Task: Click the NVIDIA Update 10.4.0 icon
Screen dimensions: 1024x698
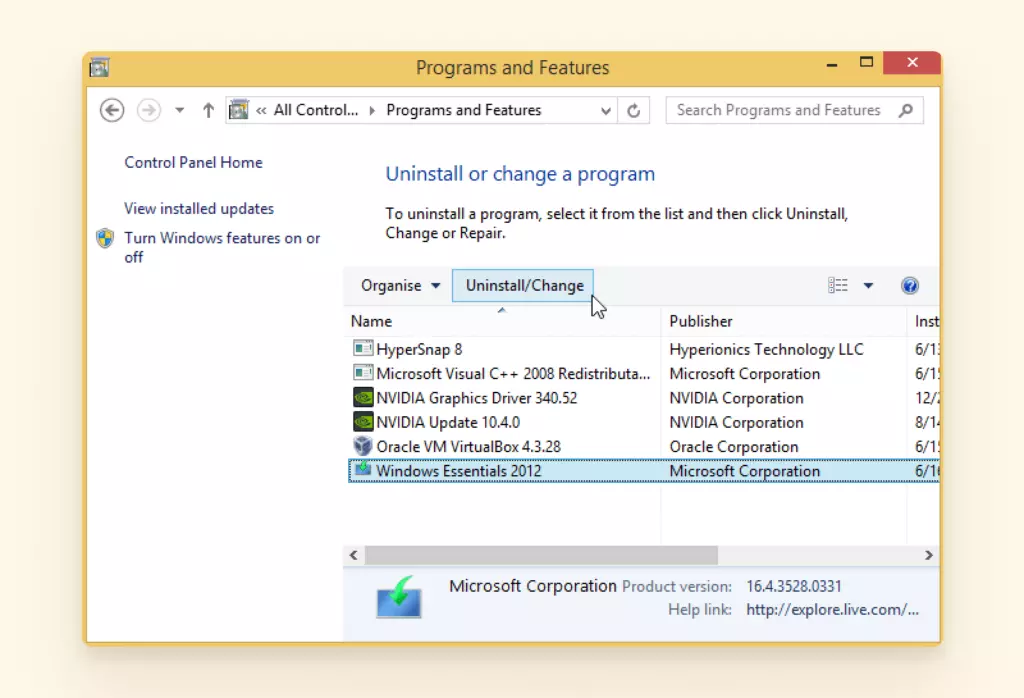Action: [363, 422]
